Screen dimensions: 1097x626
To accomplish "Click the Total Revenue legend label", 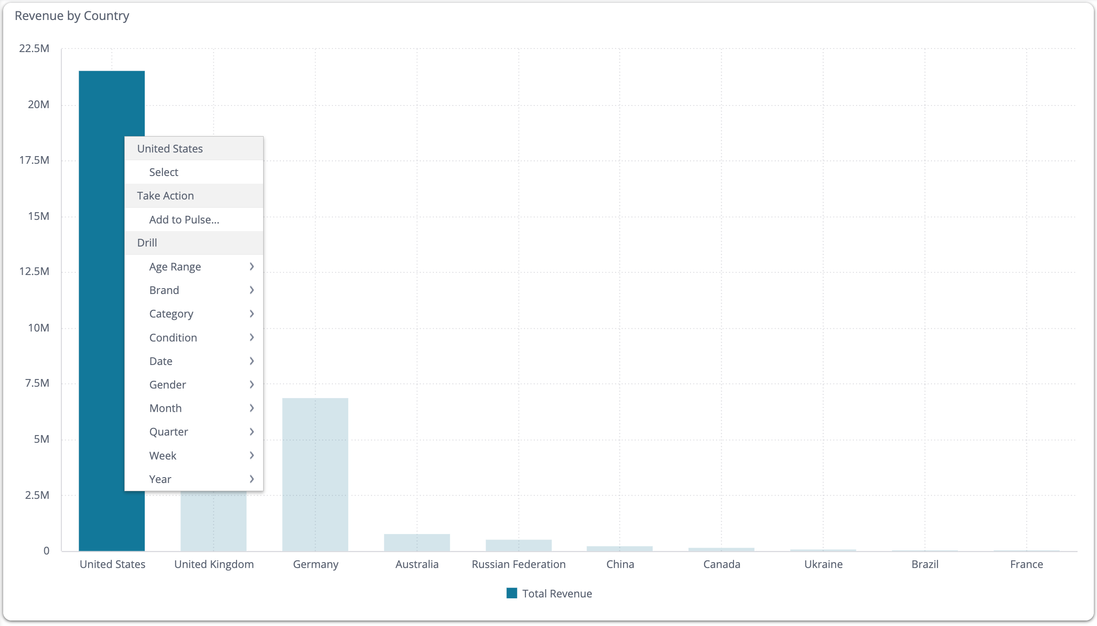I will click(557, 594).
